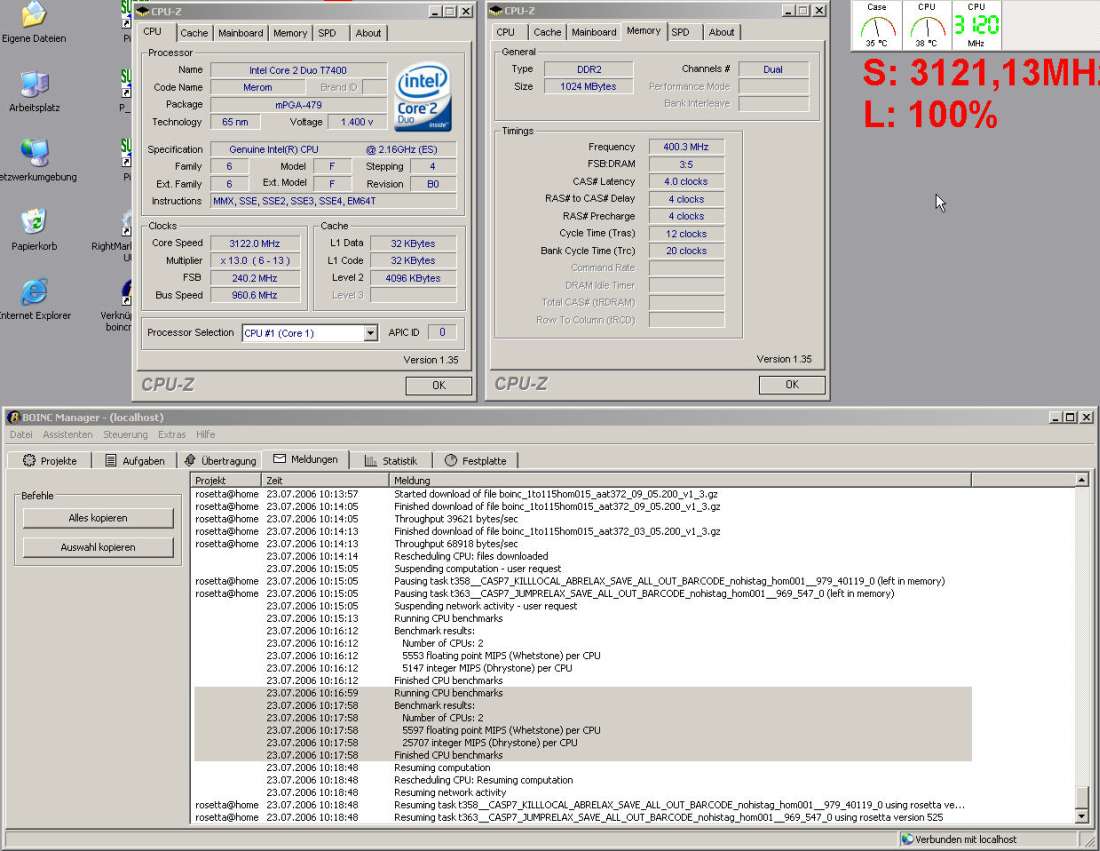The height and width of the screenshot is (851, 1100).
Task: Click the CPU temperature gauge showing 38 °C
Action: [x=927, y=25]
